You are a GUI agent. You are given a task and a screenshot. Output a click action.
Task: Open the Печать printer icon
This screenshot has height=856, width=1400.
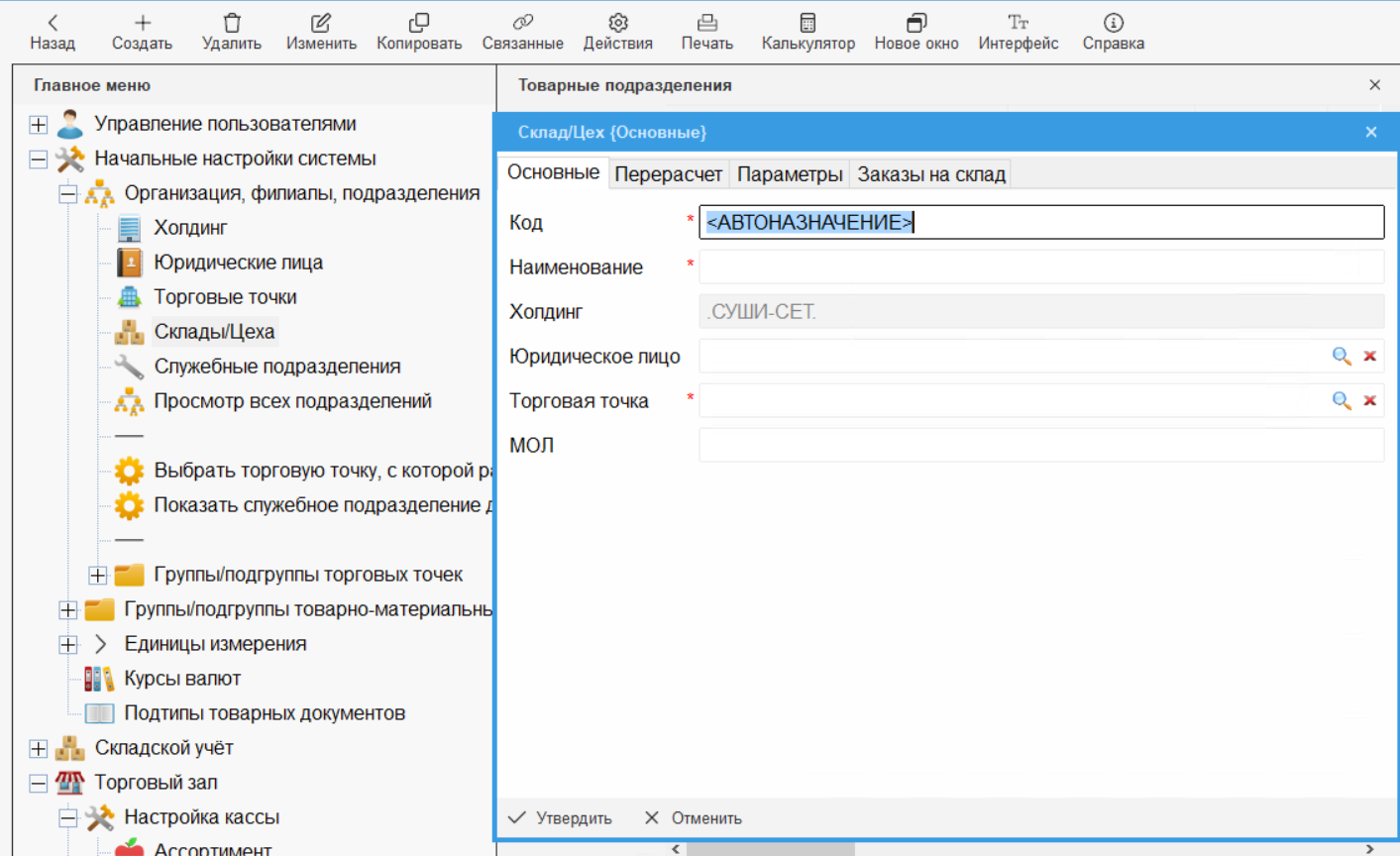tap(706, 23)
